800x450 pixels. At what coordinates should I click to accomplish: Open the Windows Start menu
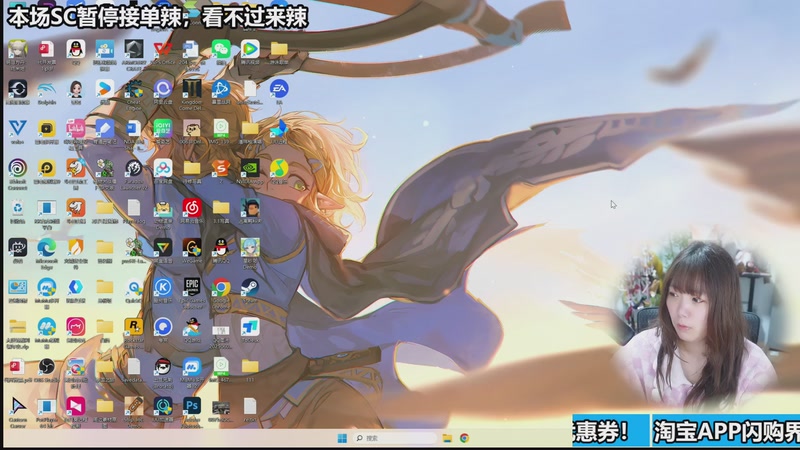tap(342, 438)
